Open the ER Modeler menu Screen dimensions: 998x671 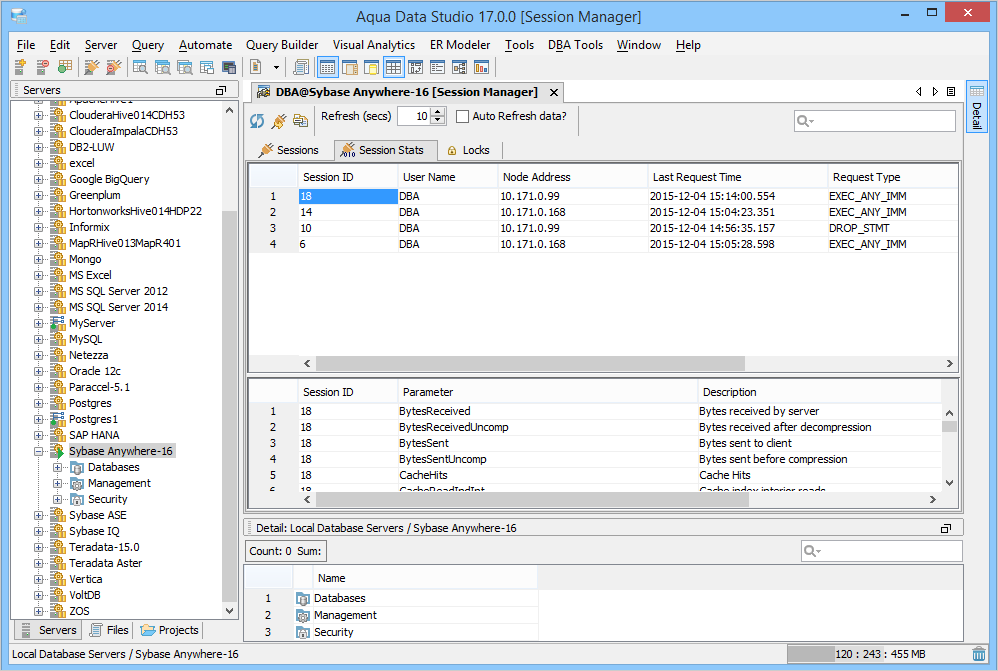coord(460,45)
